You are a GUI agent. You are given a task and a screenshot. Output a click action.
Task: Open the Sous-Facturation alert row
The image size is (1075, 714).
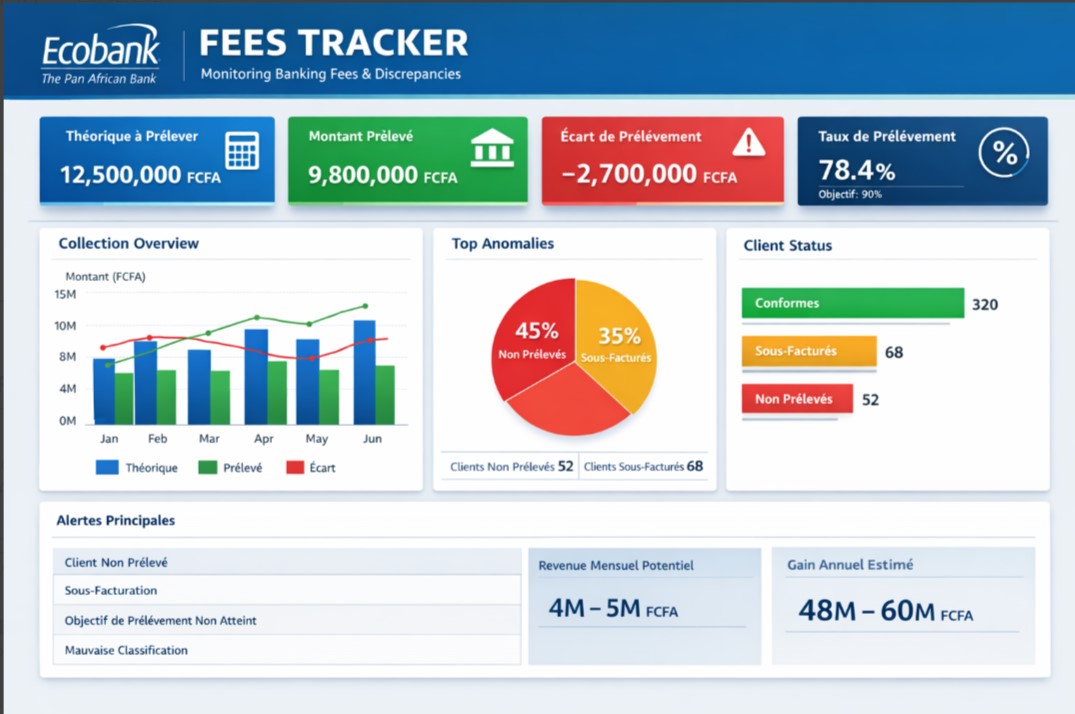[x=287, y=591]
